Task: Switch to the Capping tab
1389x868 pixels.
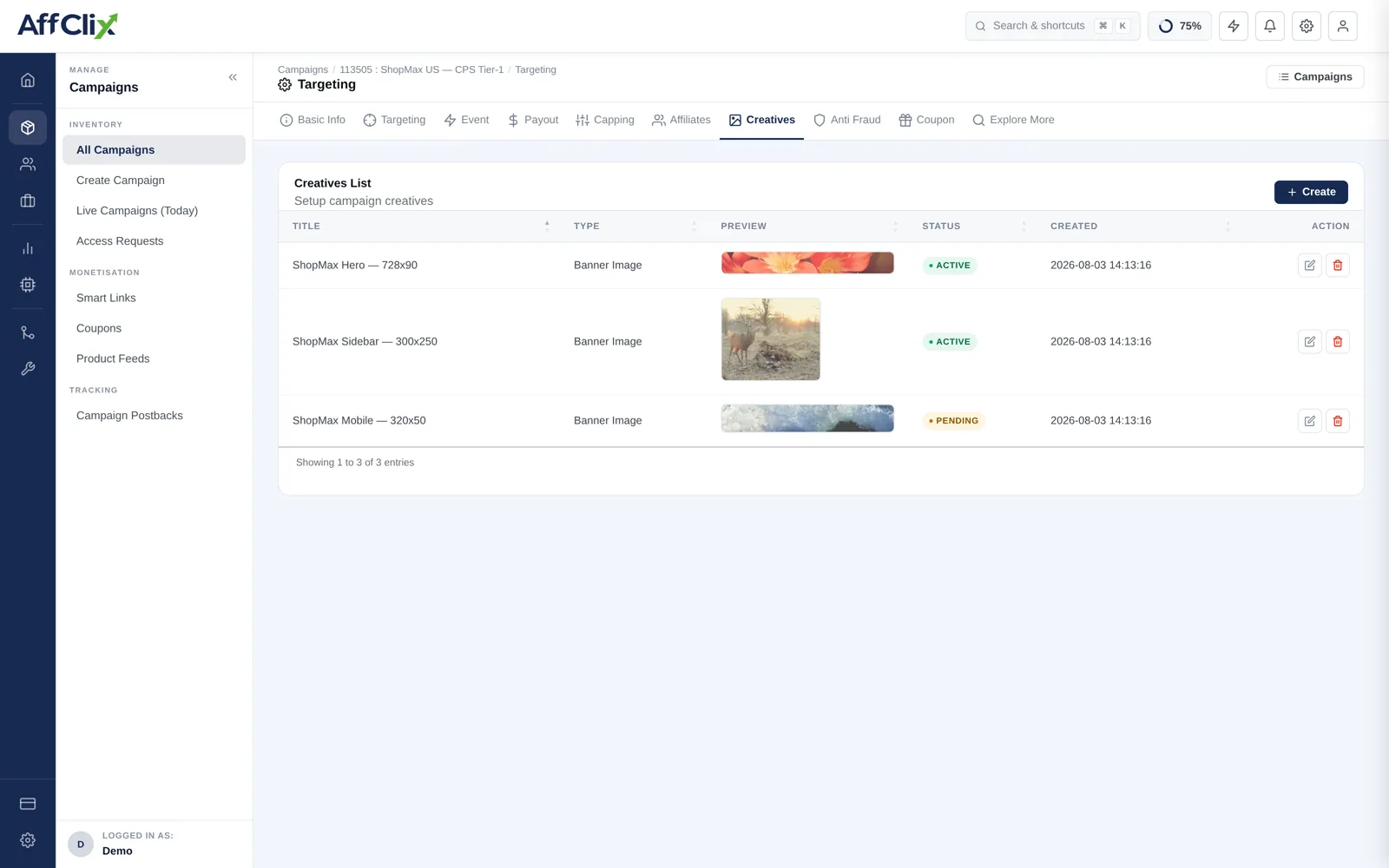Action: coord(605,121)
